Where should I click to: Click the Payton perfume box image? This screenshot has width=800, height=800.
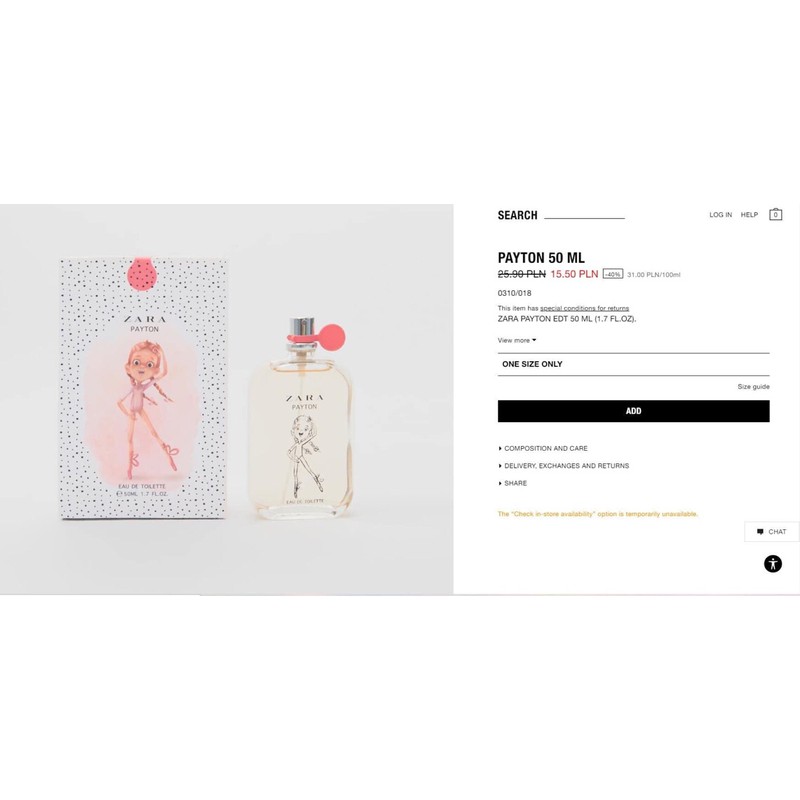143,388
